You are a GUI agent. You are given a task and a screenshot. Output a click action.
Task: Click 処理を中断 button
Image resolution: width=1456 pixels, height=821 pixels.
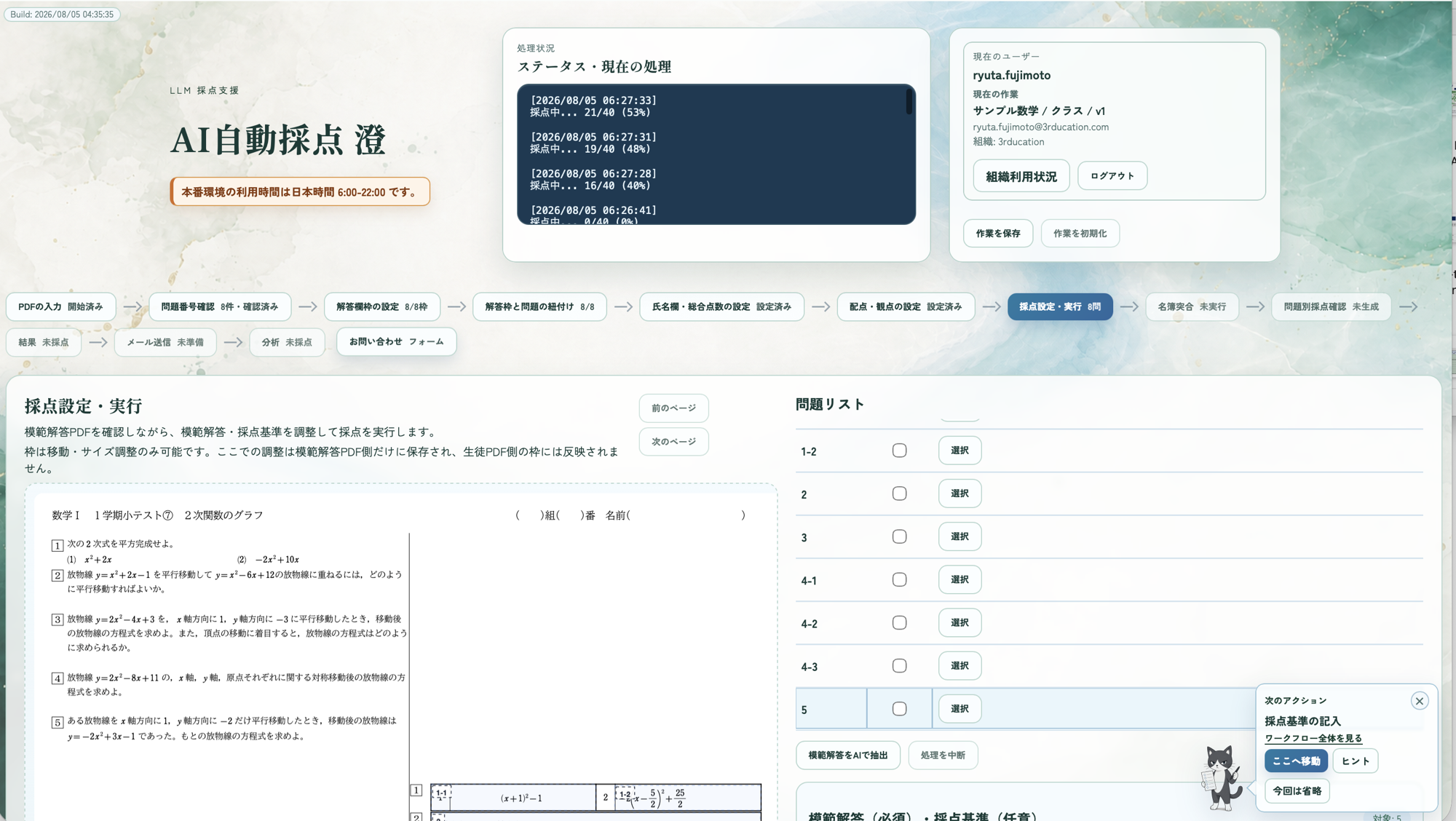943,755
